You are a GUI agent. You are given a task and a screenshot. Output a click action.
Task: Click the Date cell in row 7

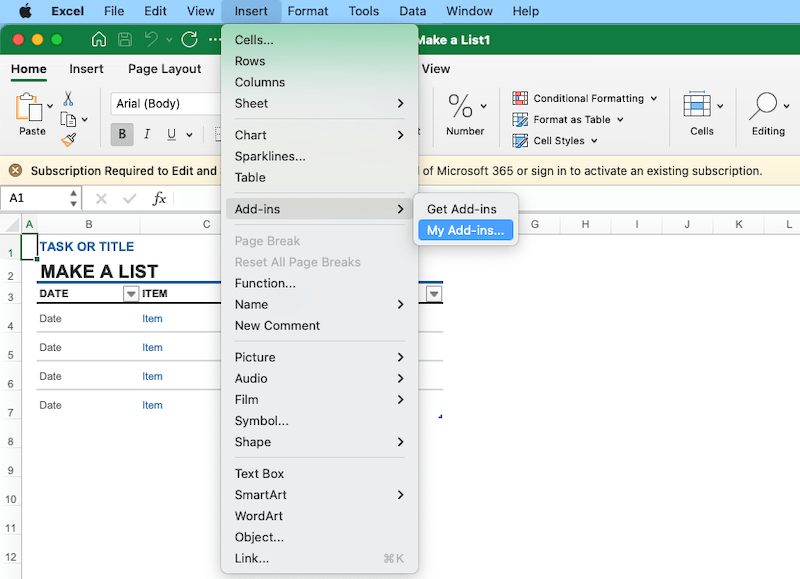pyautogui.click(x=51, y=405)
